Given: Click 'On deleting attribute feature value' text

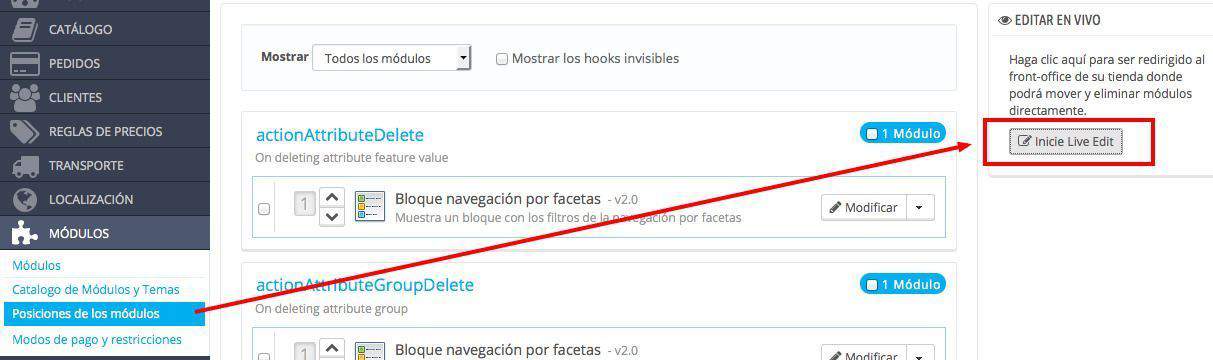Looking at the screenshot, I should click(352, 158).
